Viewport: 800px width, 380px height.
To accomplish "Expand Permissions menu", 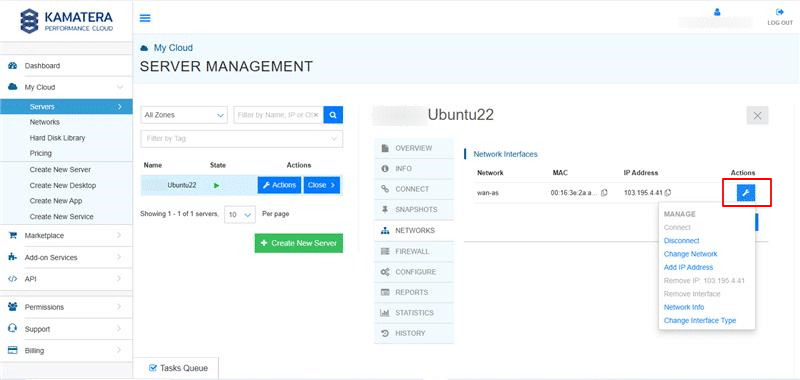I will (66, 307).
